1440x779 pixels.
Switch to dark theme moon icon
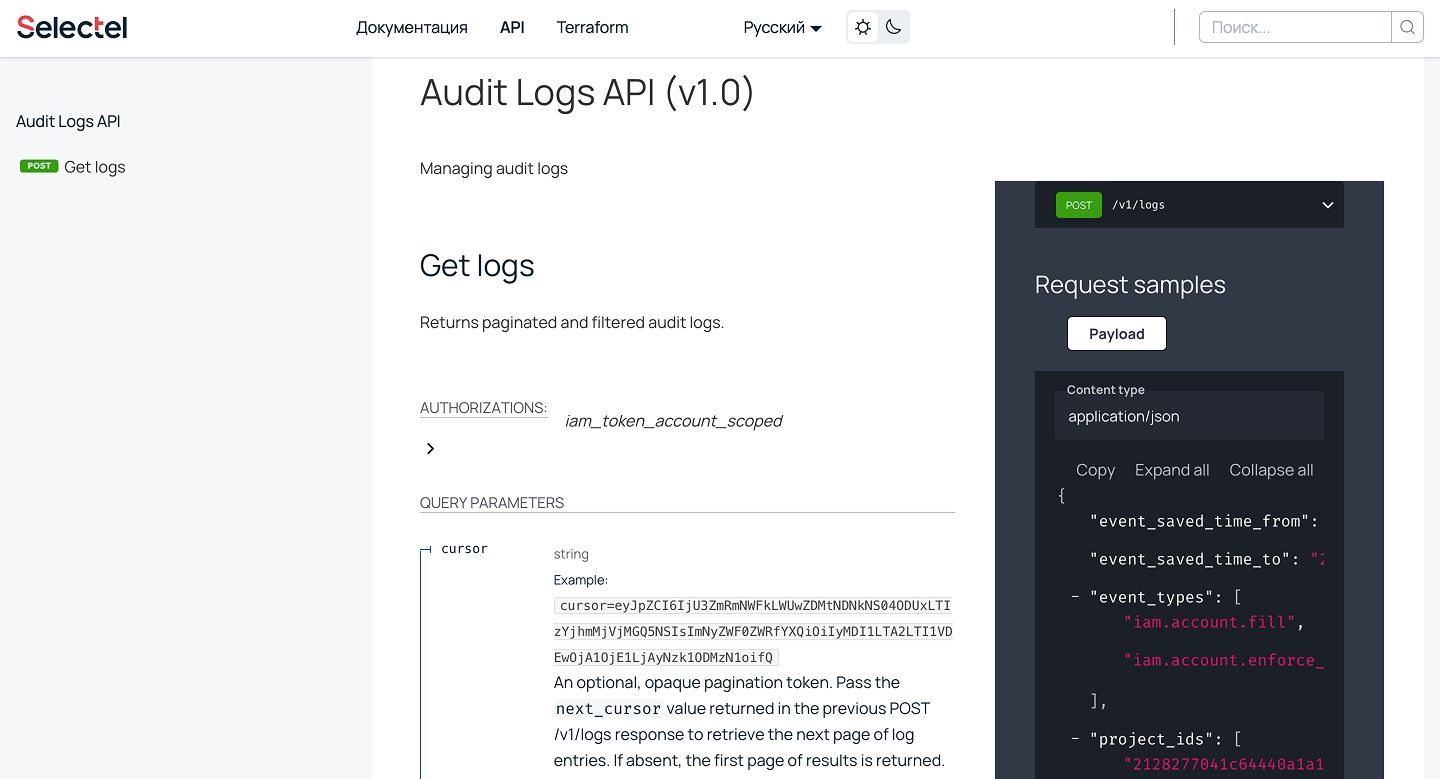(x=893, y=28)
